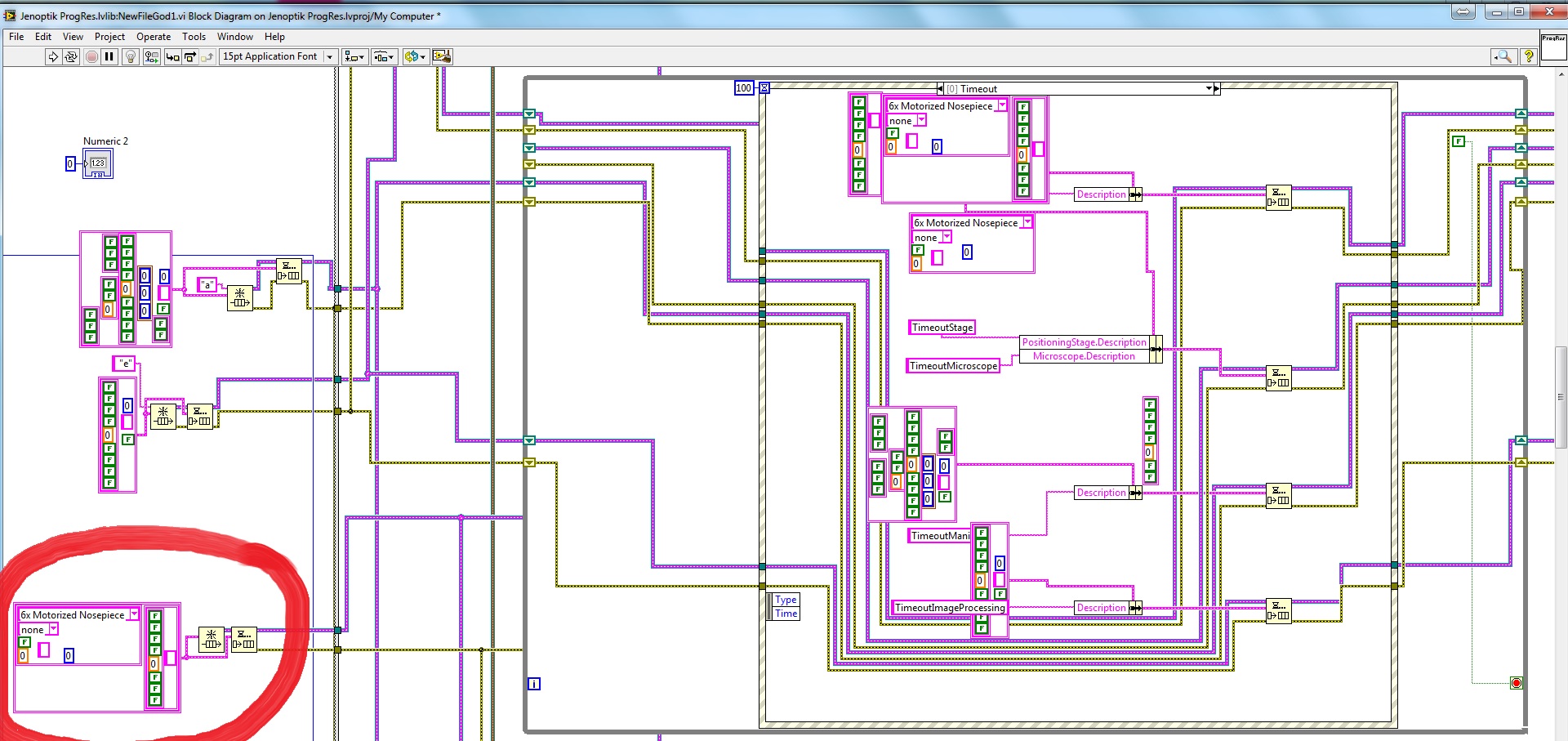This screenshot has width=1568, height=741.
Task: Open the Align Objects dropdown
Action: point(354,56)
